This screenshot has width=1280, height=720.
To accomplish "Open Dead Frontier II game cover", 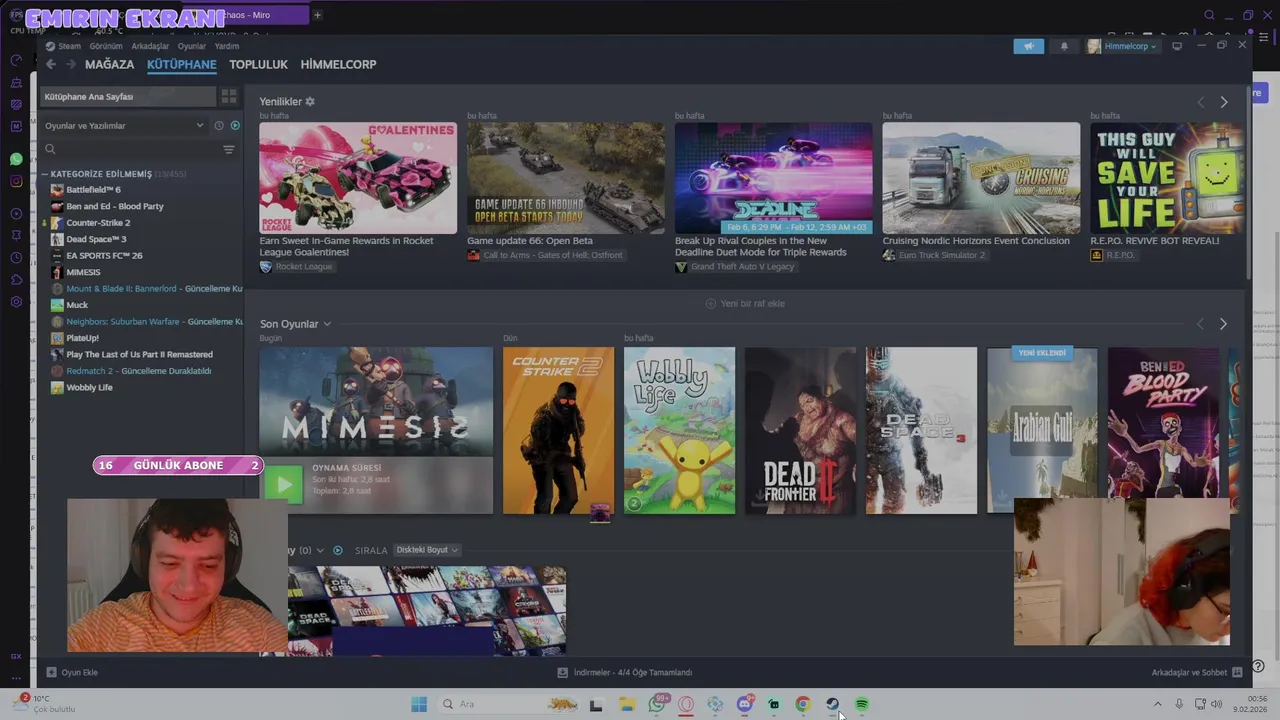I will 800,430.
